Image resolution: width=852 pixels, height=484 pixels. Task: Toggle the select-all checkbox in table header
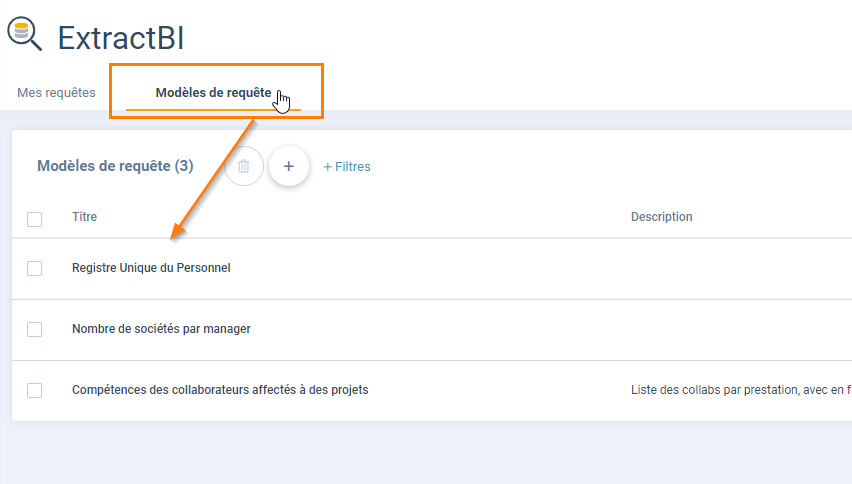click(35, 218)
